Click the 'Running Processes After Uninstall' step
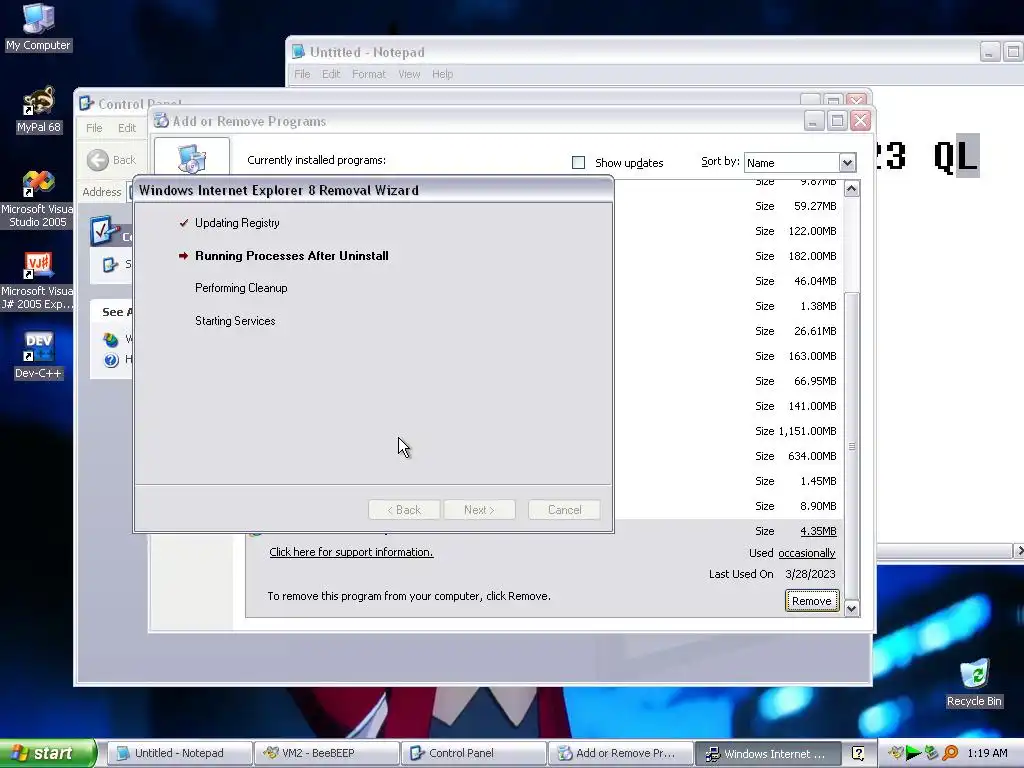The image size is (1024, 768). point(291,256)
